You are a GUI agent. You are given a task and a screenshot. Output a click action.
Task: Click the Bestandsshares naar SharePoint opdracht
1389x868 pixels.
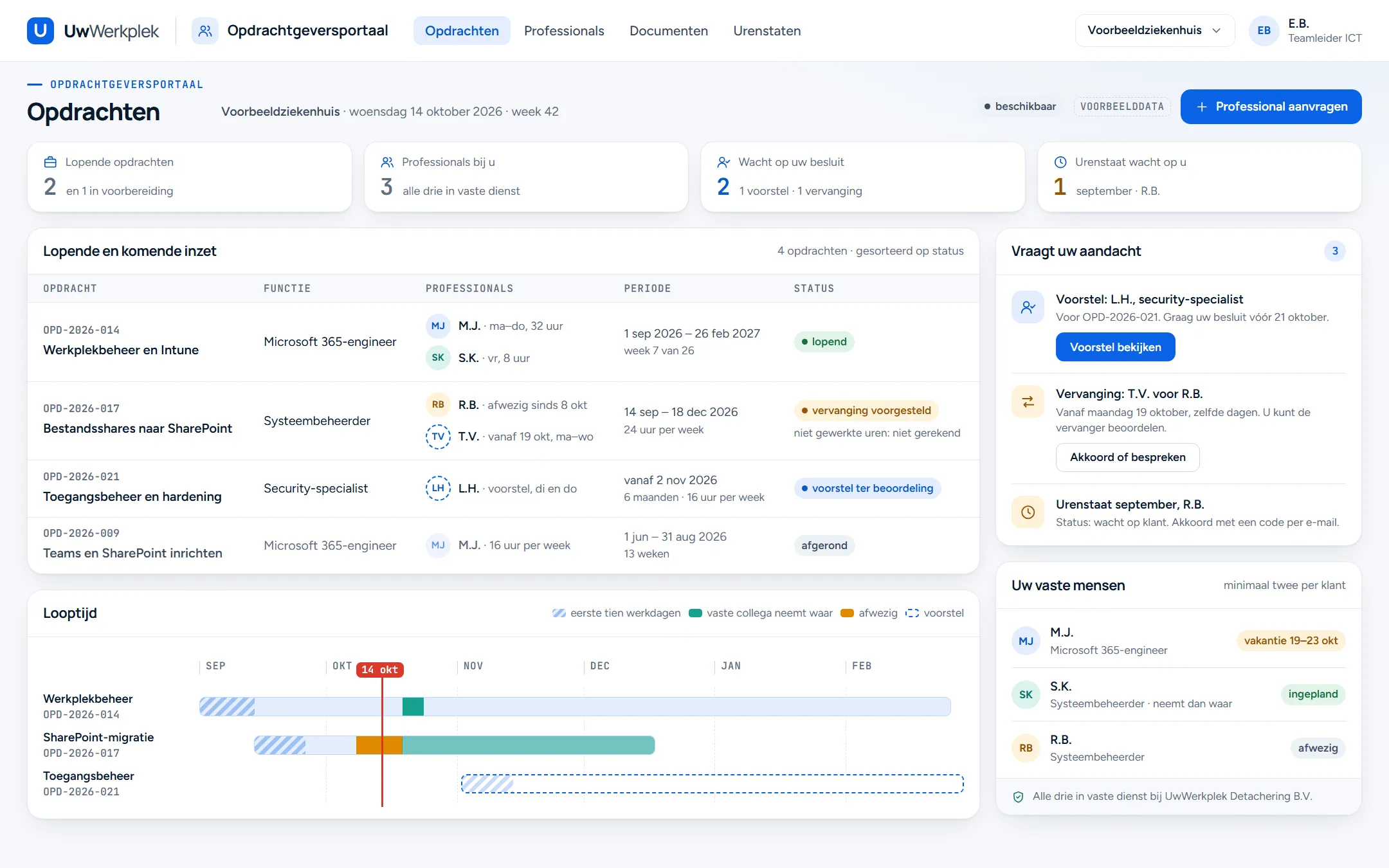click(x=138, y=428)
